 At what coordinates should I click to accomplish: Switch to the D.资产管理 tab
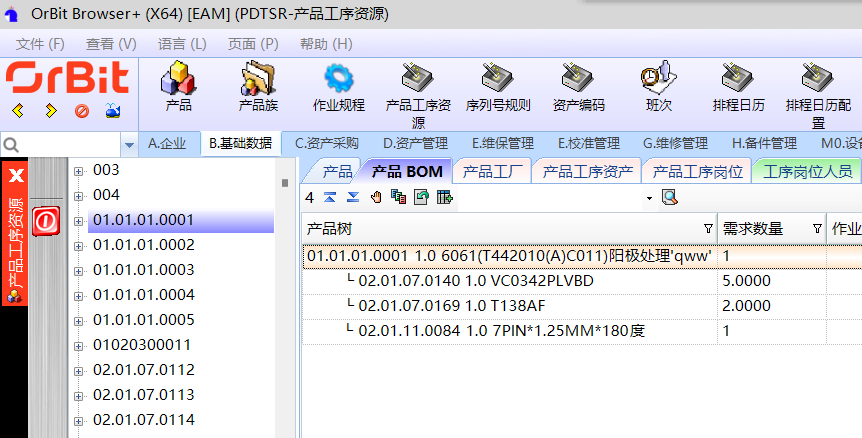[415, 144]
